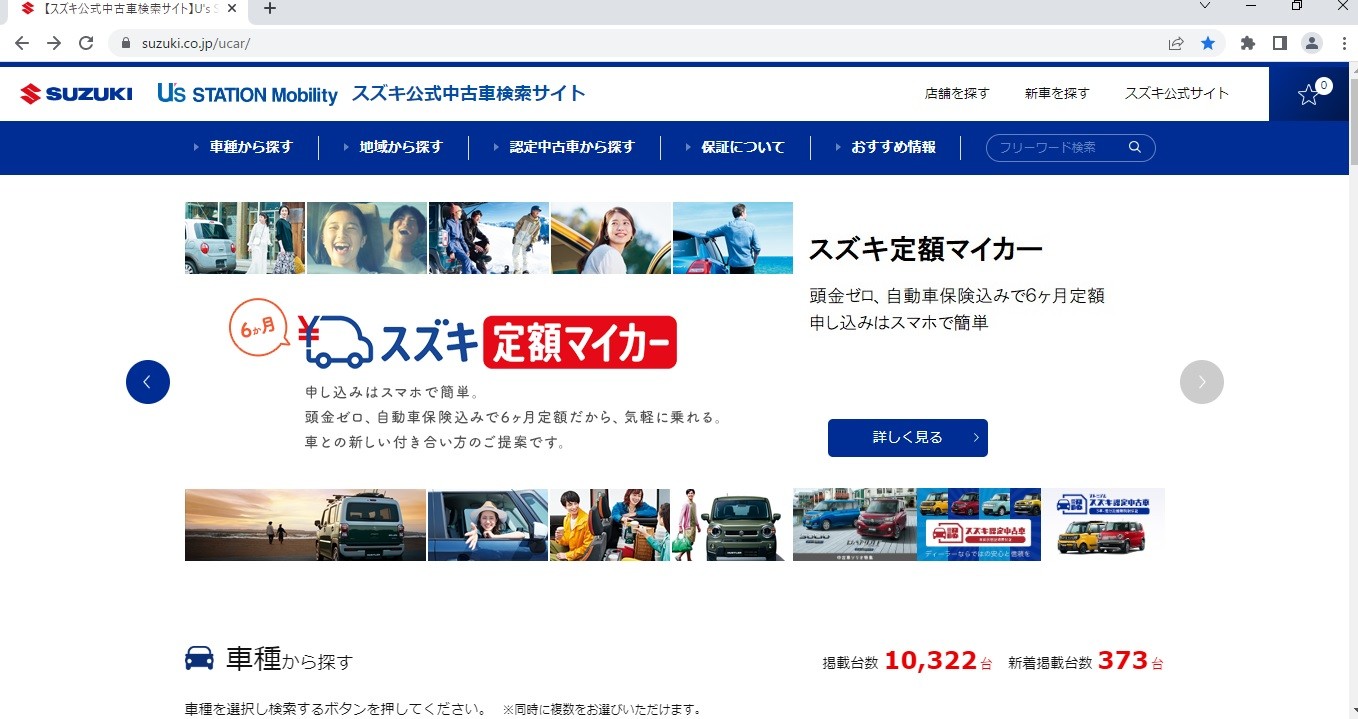Open 認定中古車から探す navigation menu
Screen dimensions: 1358x719
pos(571,147)
